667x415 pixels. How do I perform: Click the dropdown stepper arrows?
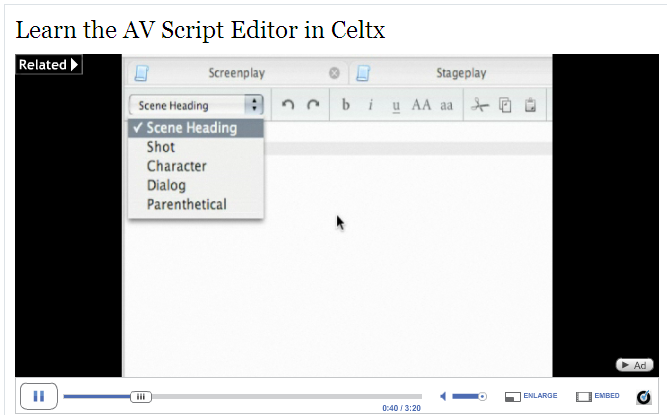coord(254,105)
